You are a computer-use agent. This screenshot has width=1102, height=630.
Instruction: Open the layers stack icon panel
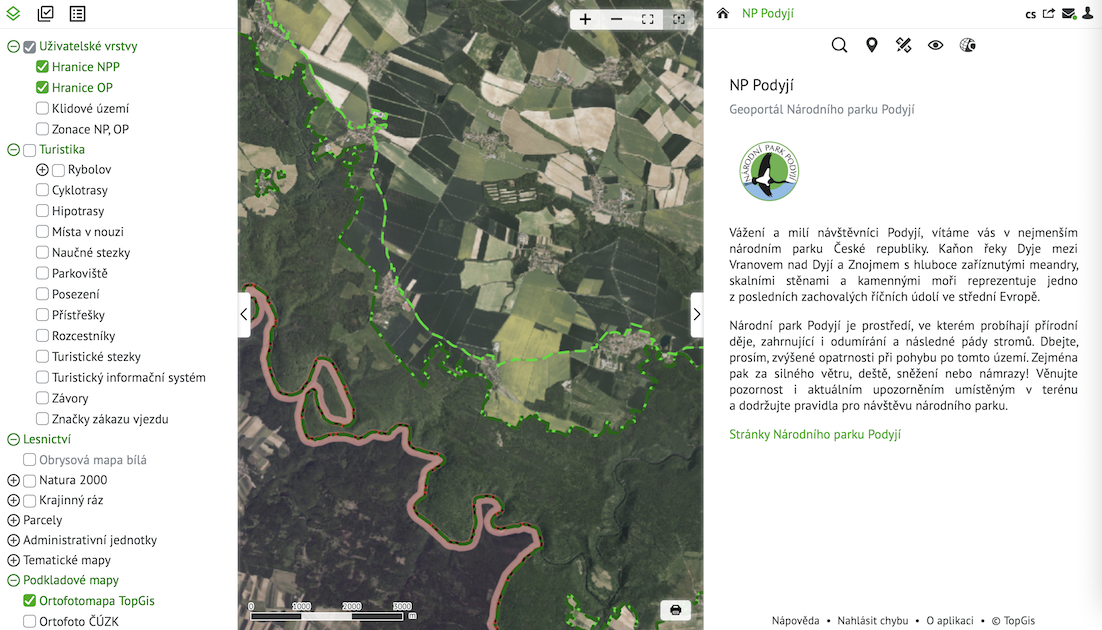point(13,13)
